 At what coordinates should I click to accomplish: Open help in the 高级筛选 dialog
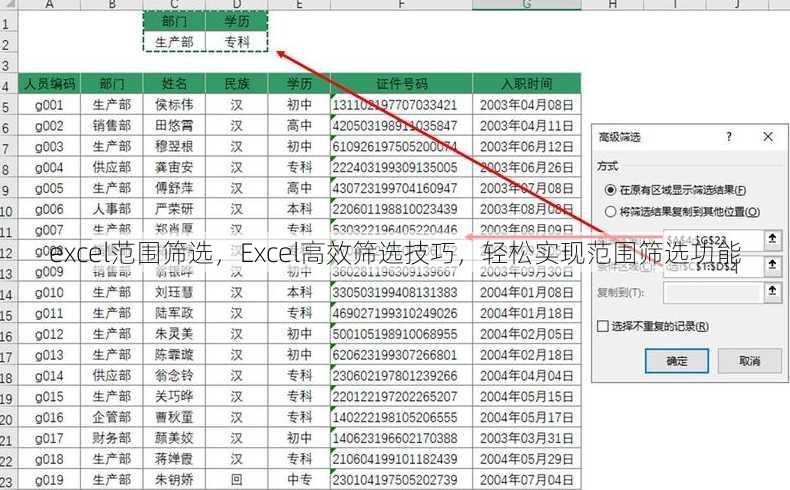(x=729, y=136)
